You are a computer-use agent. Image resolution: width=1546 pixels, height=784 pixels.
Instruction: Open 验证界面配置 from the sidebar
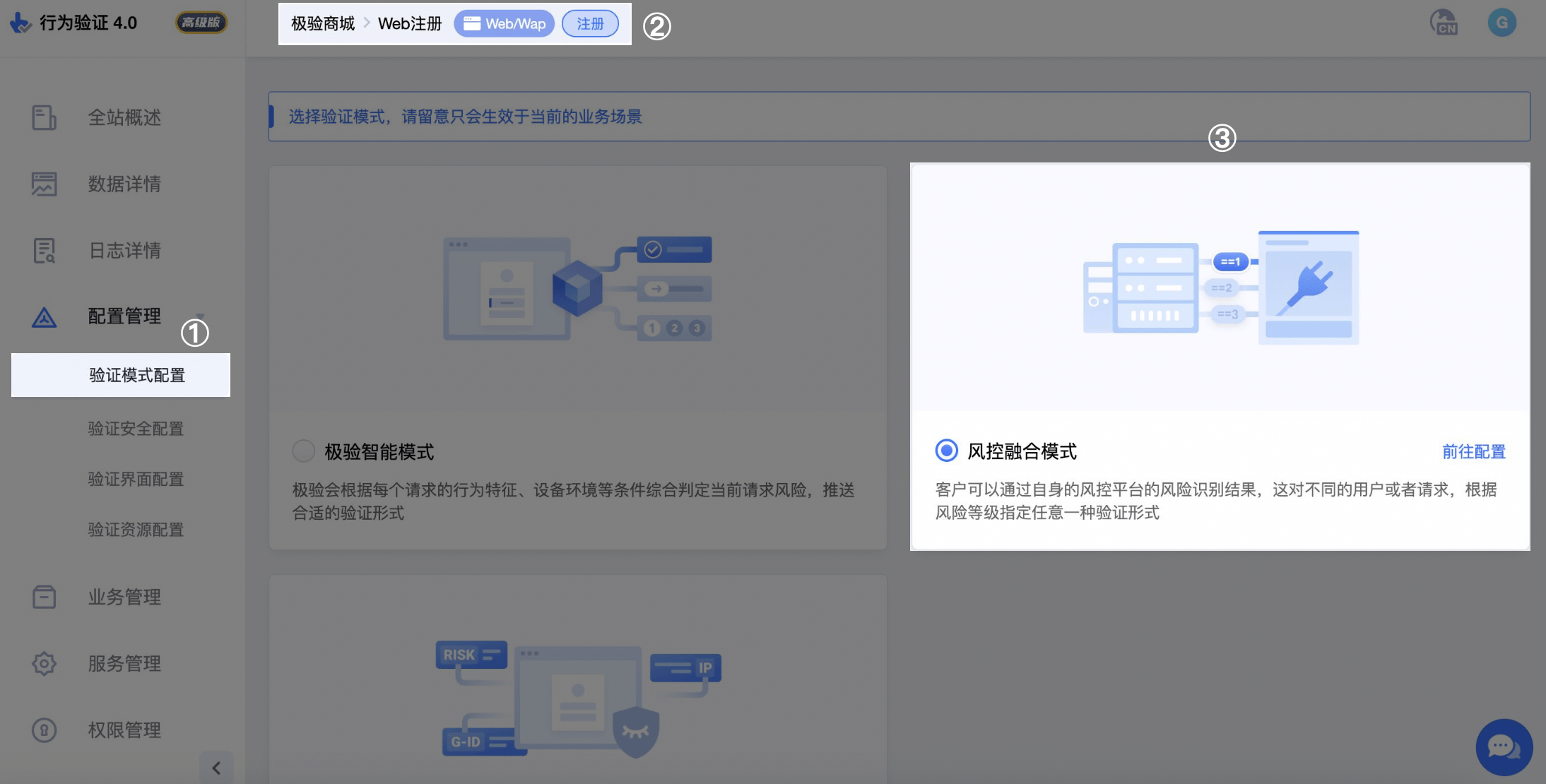[x=136, y=479]
